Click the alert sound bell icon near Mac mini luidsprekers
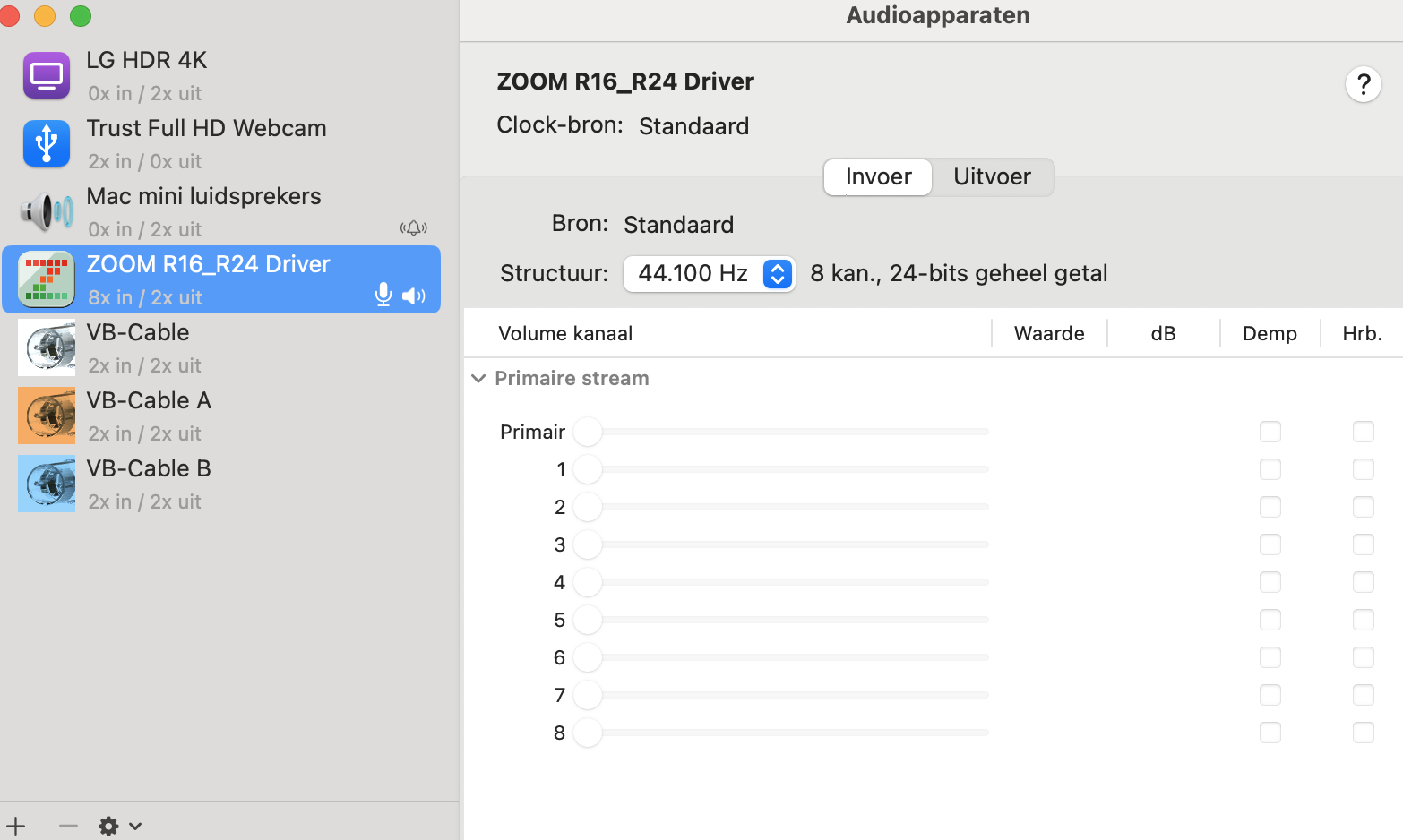 point(413,227)
